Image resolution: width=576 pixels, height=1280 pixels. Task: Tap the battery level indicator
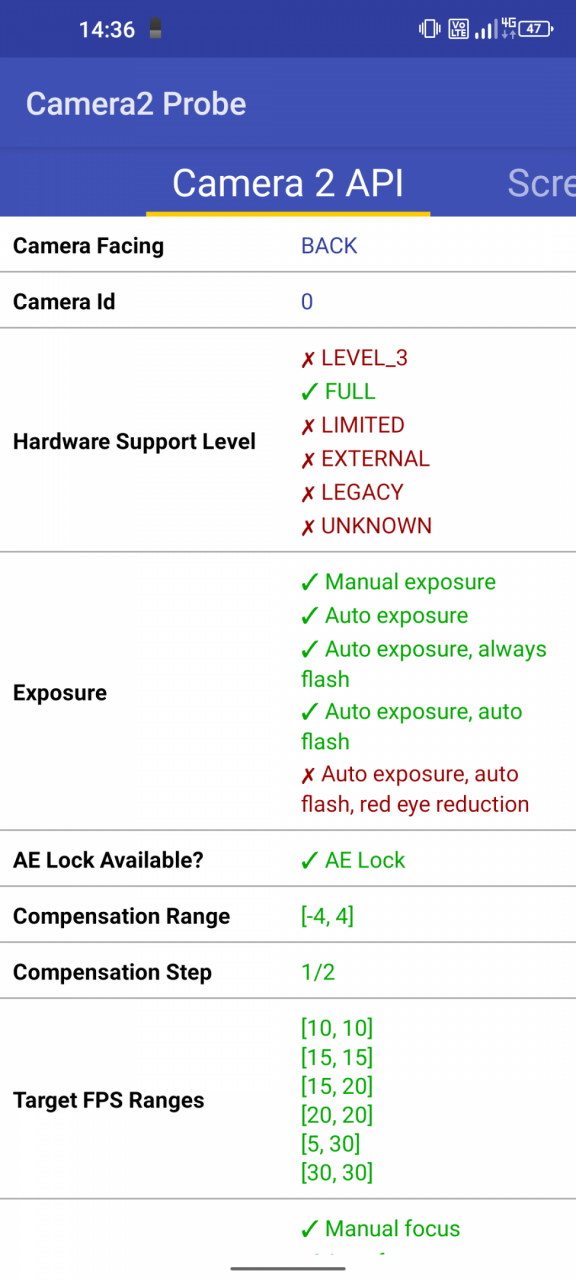click(x=536, y=29)
